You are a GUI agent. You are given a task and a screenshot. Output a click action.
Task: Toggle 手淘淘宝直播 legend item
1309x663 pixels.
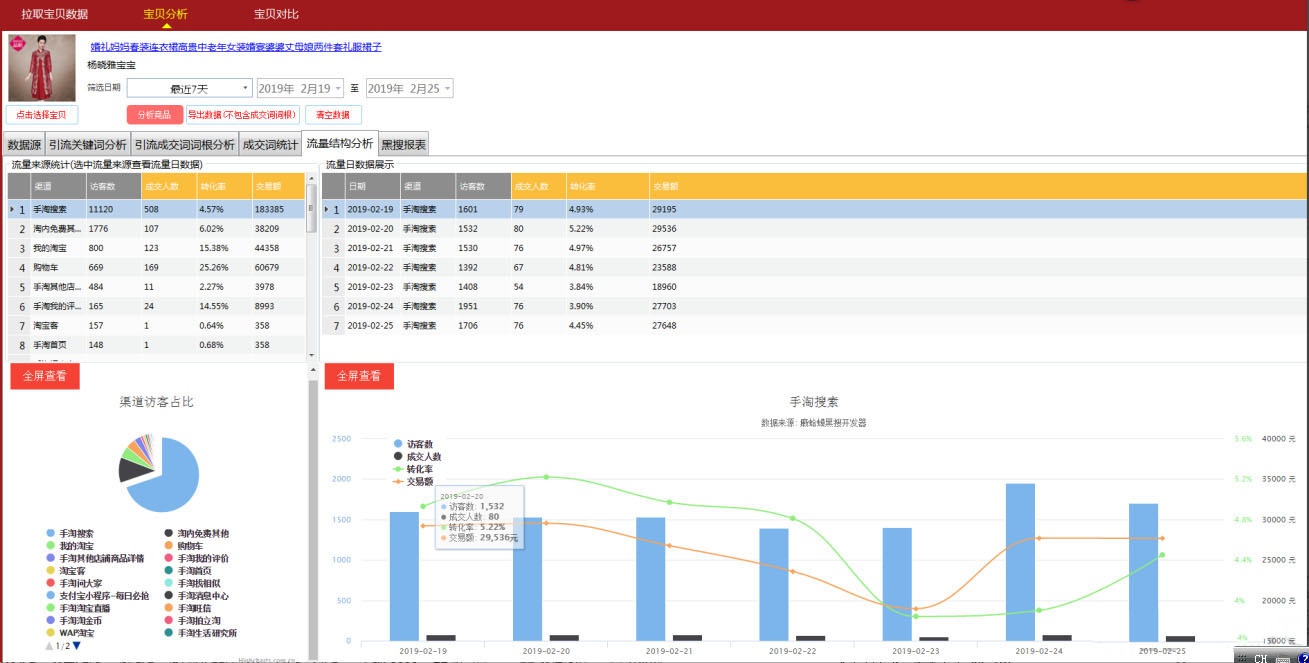pos(79,608)
